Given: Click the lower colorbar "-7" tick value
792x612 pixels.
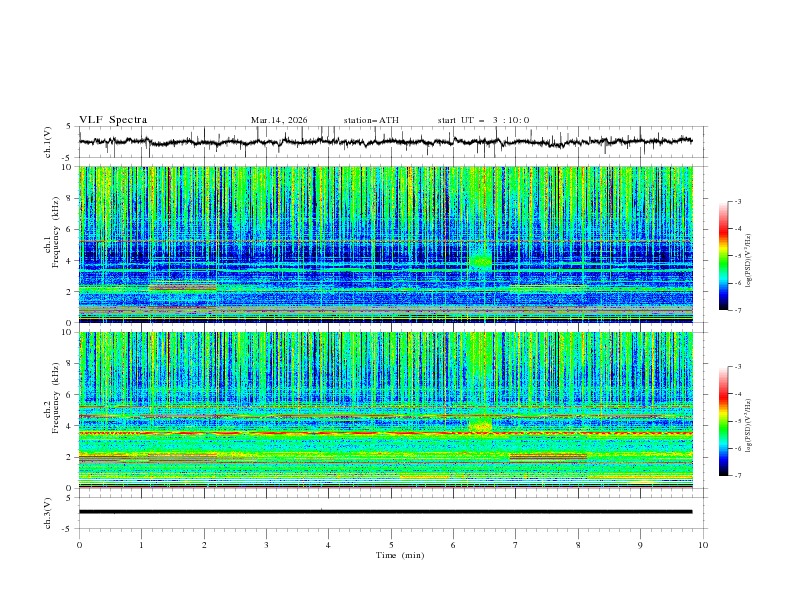Looking at the screenshot, I should (738, 476).
